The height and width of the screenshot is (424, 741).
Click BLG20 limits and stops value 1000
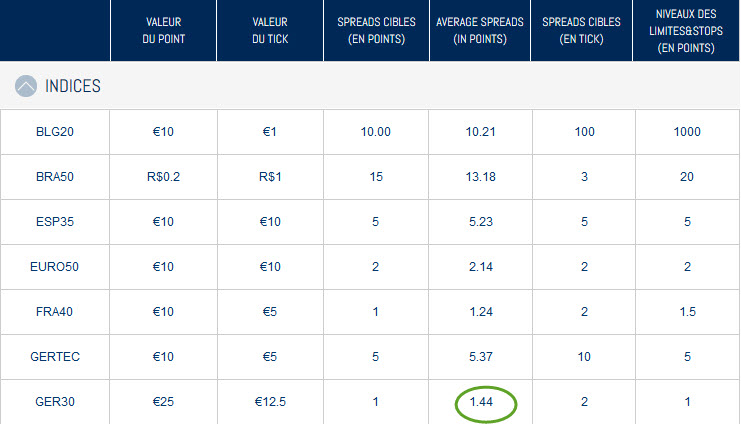(686, 129)
